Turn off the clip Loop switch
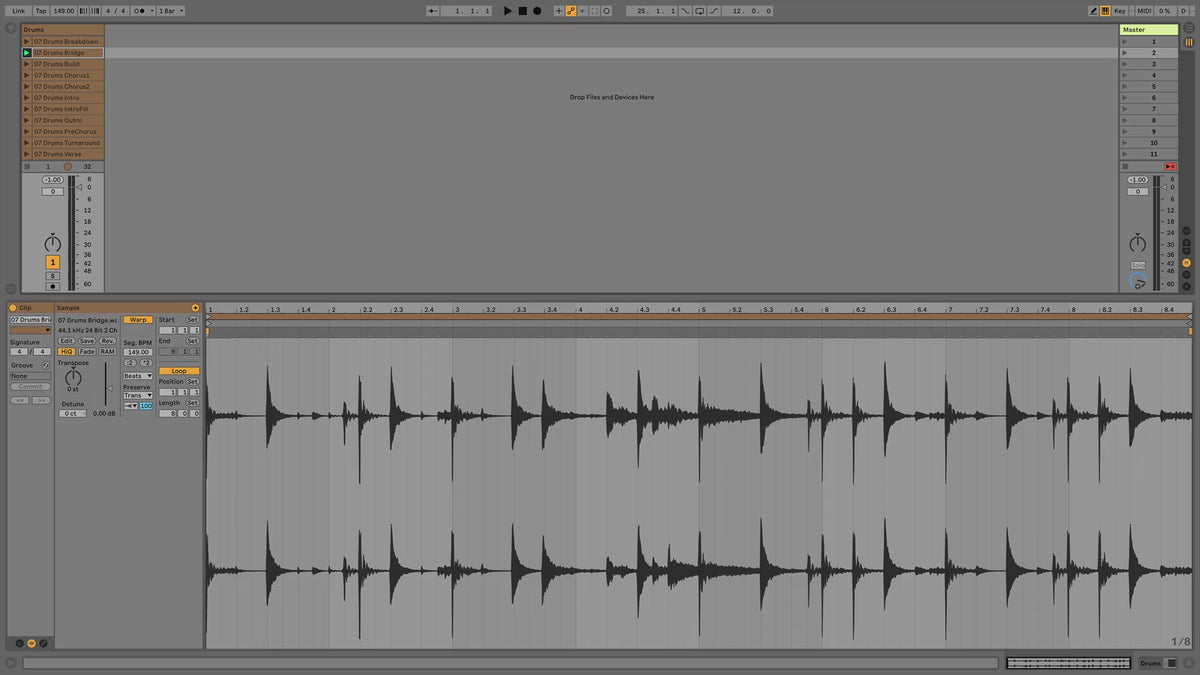 click(179, 371)
